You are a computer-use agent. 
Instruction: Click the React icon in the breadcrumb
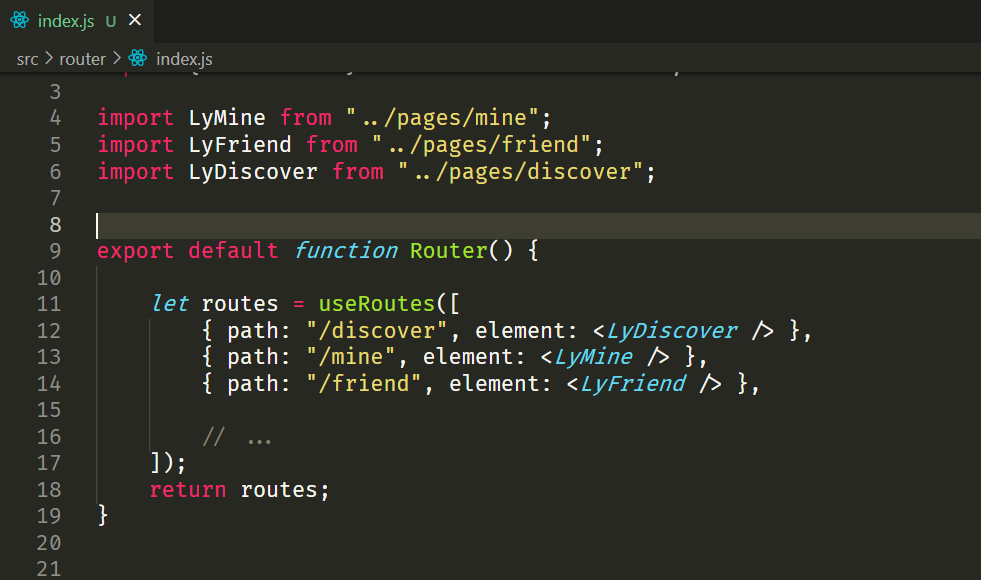coord(138,58)
